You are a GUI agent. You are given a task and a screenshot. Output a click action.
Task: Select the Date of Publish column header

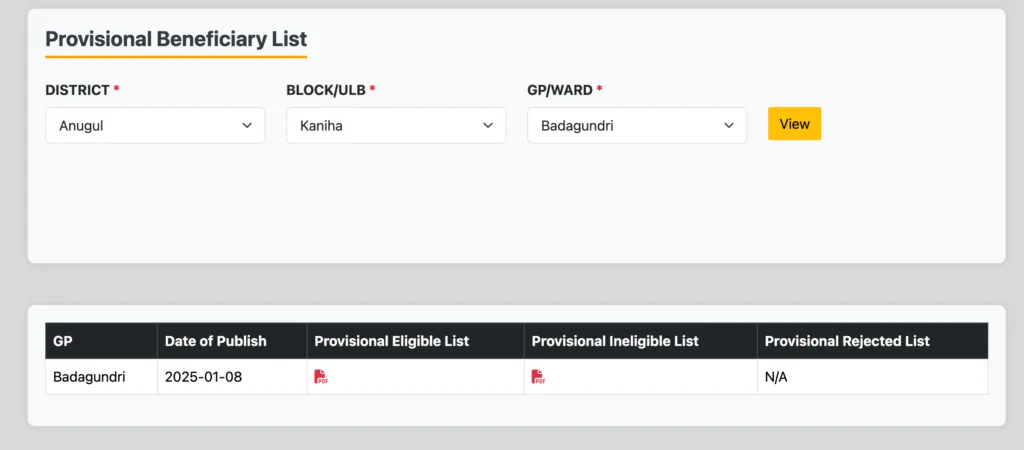(216, 341)
